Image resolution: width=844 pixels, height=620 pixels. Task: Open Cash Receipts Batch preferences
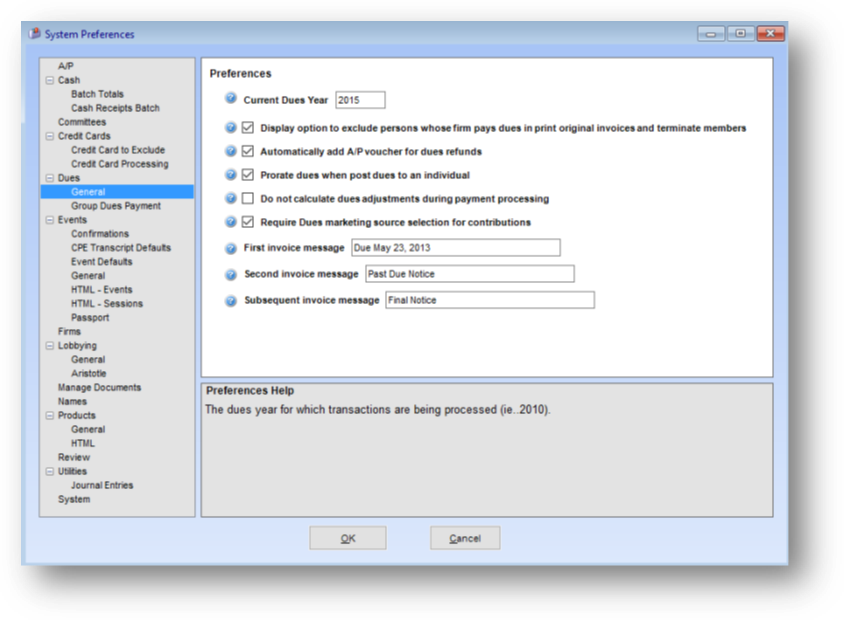tap(115, 108)
